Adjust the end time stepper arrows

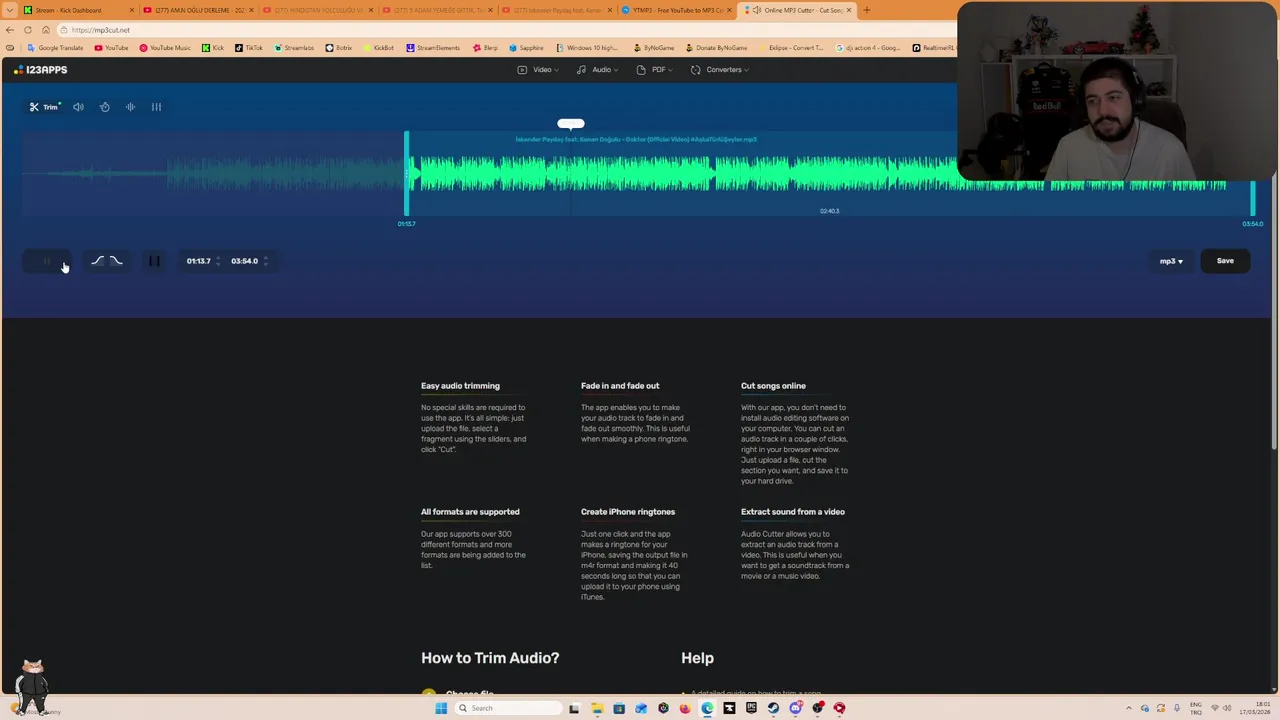click(265, 261)
